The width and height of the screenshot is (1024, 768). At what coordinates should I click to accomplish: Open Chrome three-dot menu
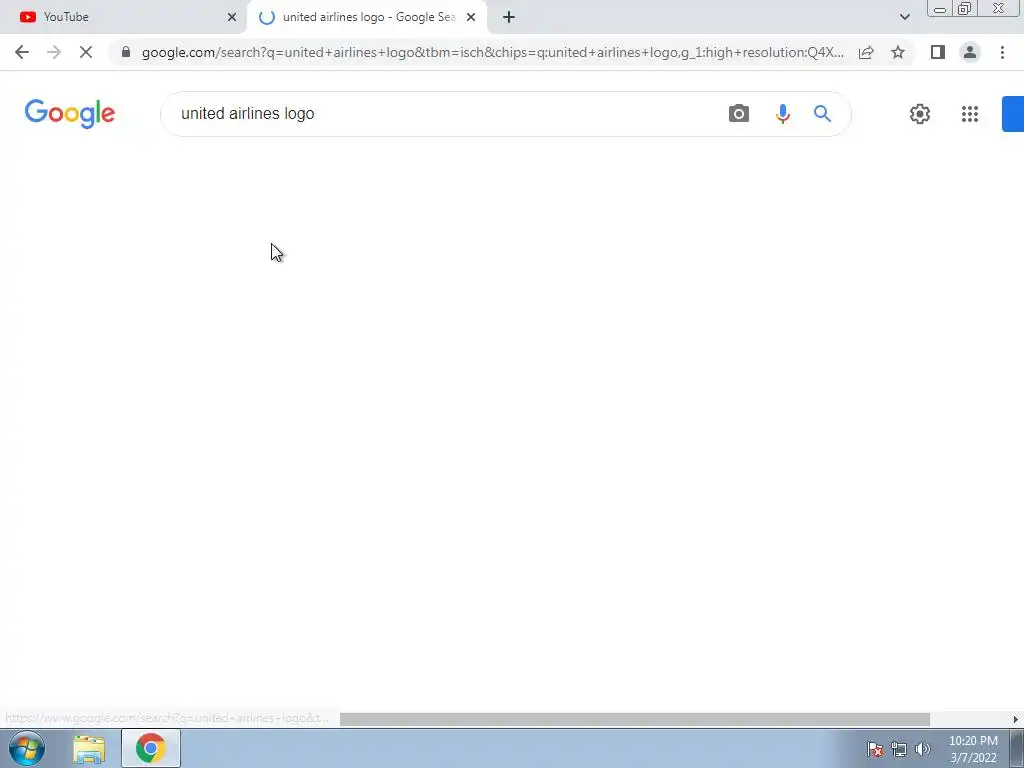[x=1002, y=52]
